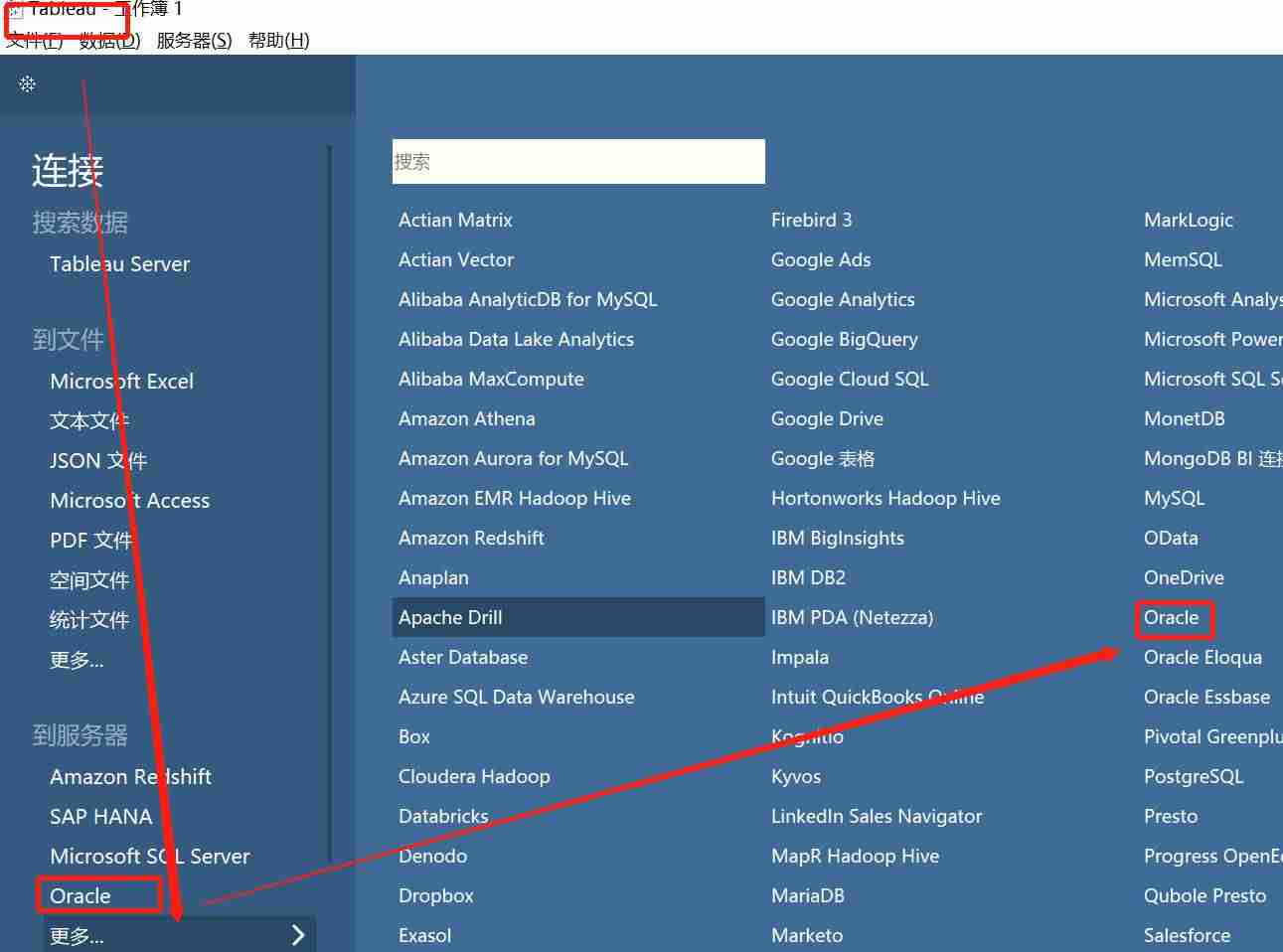Select the PostgreSQL connector

(1194, 776)
